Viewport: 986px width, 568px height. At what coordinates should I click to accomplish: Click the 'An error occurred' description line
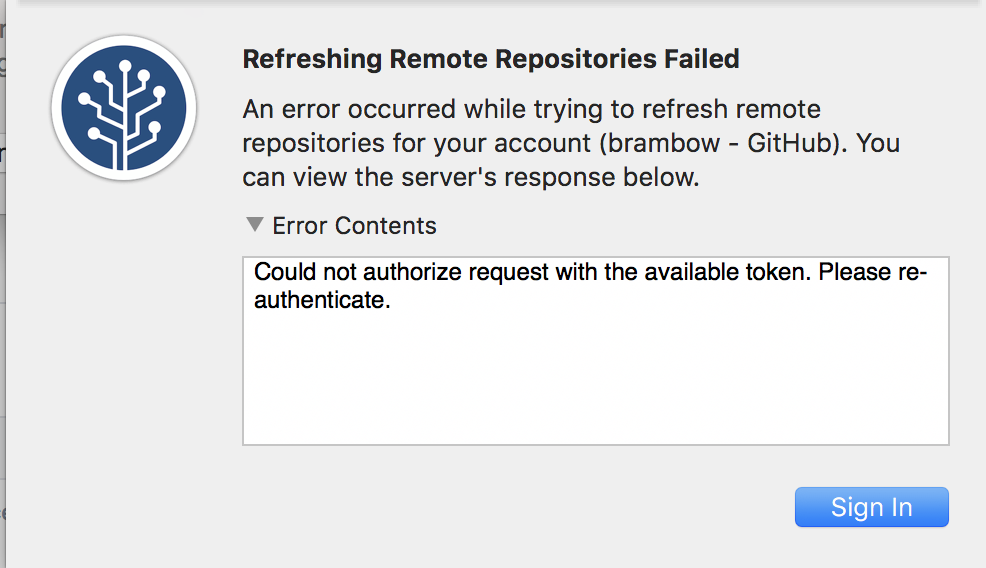[531, 109]
